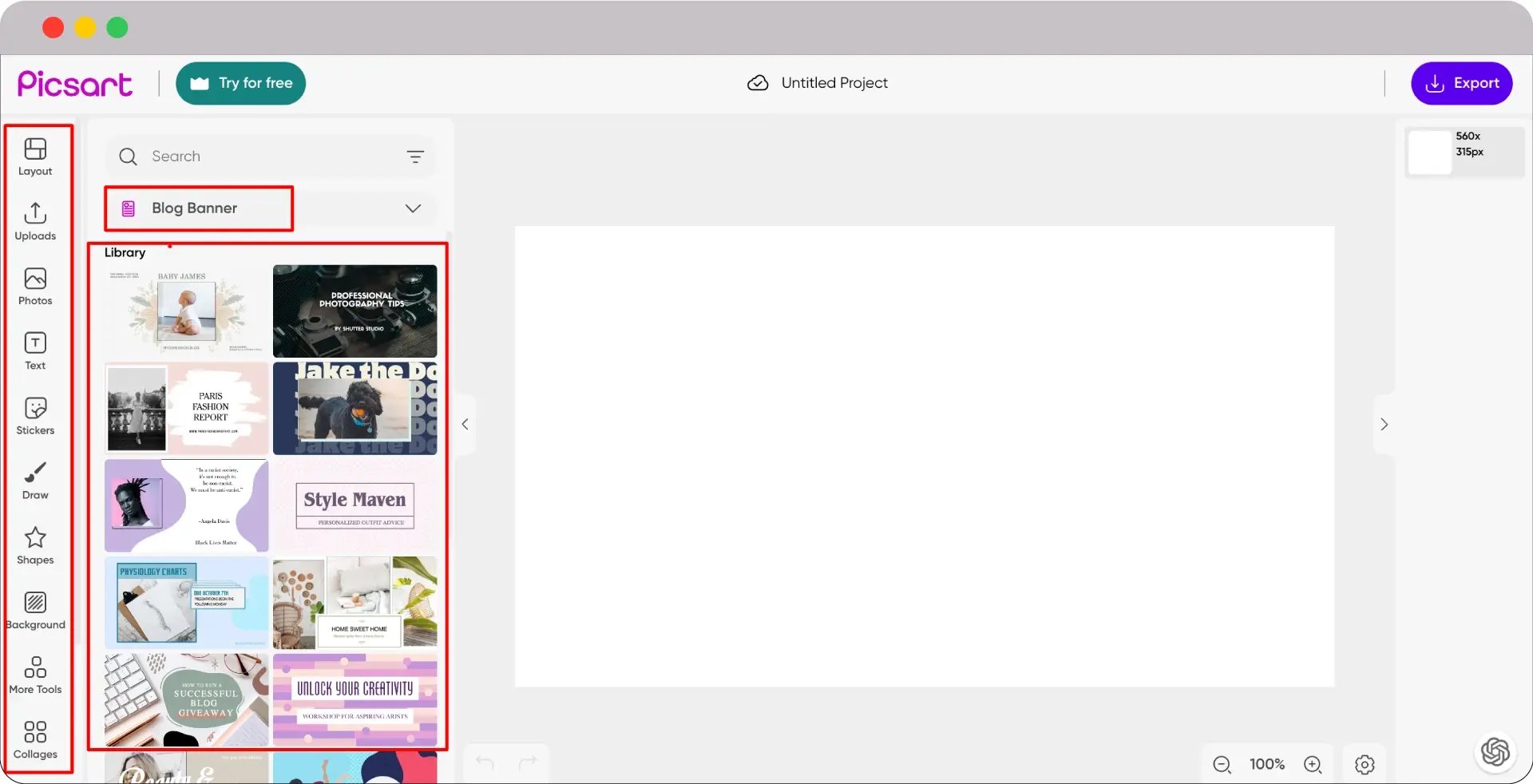Image resolution: width=1533 pixels, height=784 pixels.
Task: Open the Photos tab in sidebar
Action: (x=35, y=286)
